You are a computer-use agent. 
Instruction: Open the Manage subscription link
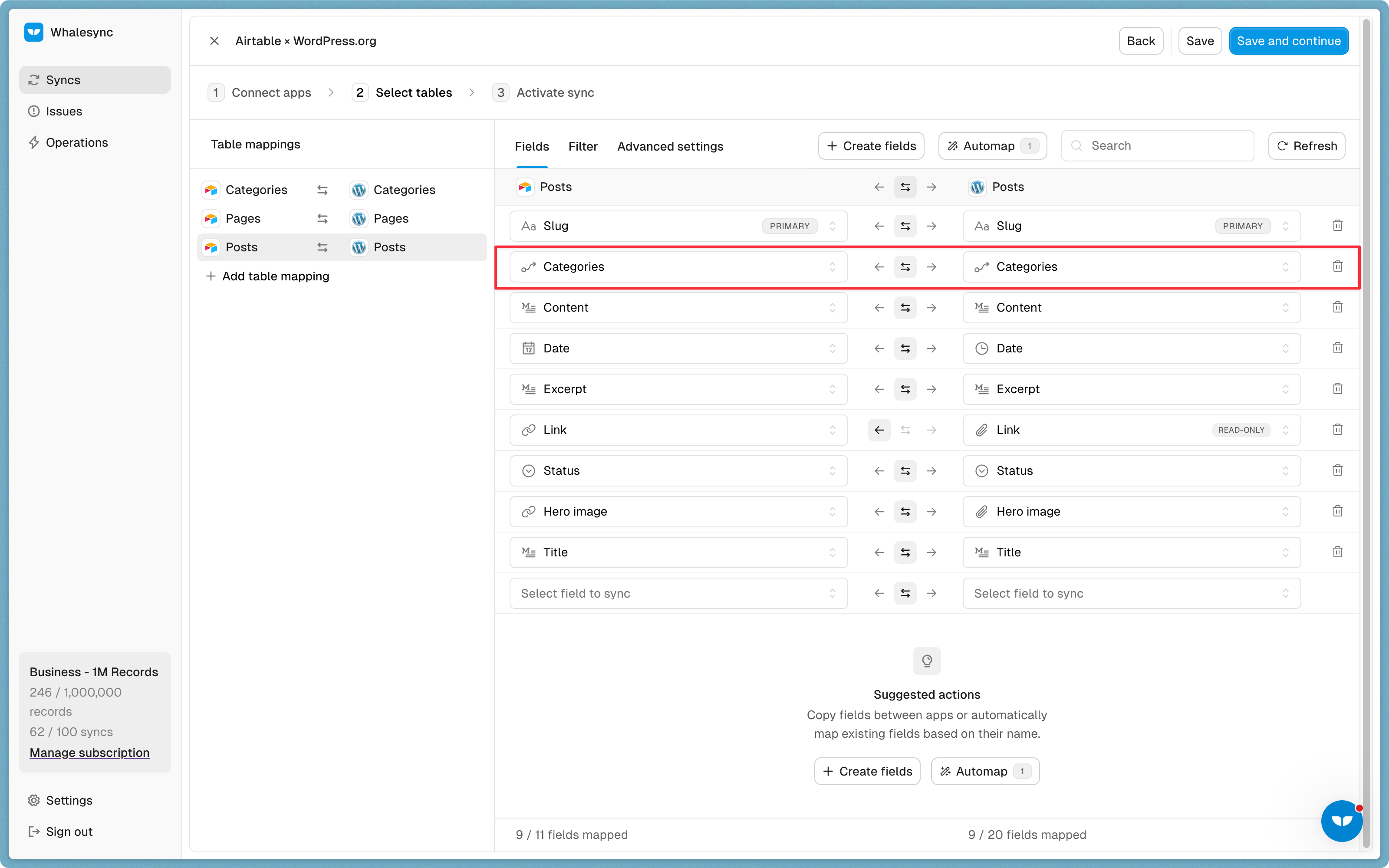tap(89, 753)
